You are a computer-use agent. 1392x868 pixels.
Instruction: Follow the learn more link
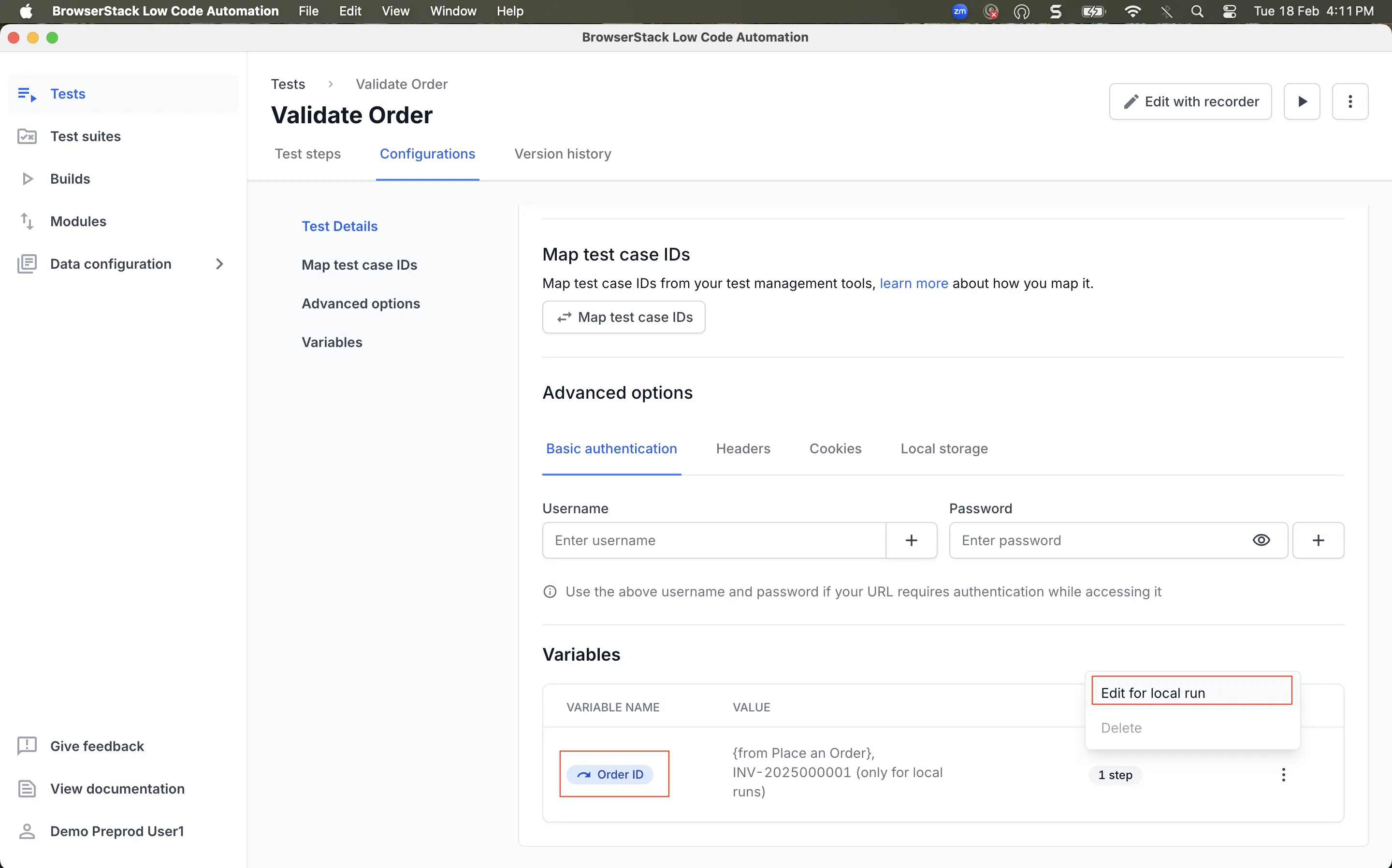913,284
